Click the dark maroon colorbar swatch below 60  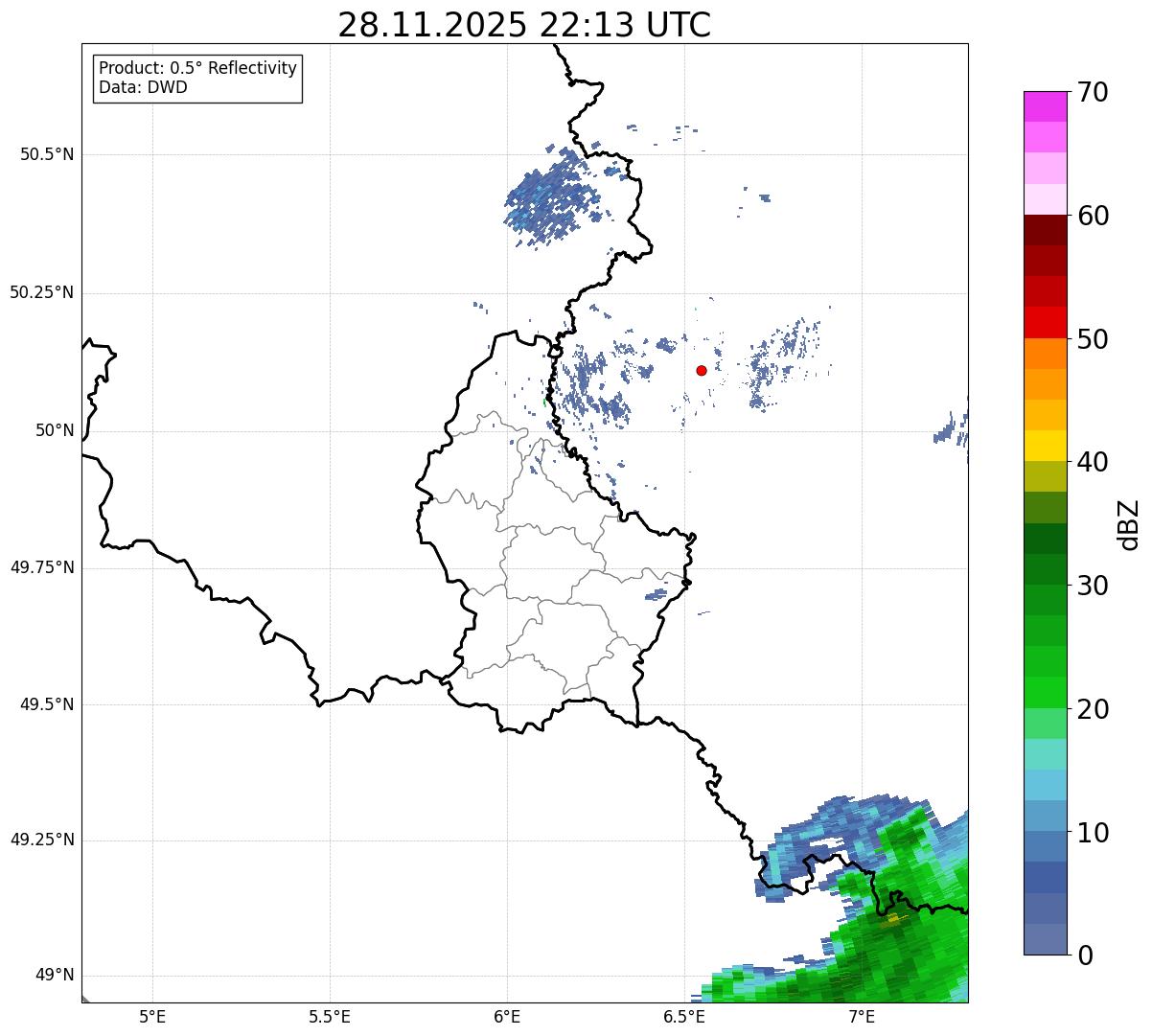coord(1045,230)
